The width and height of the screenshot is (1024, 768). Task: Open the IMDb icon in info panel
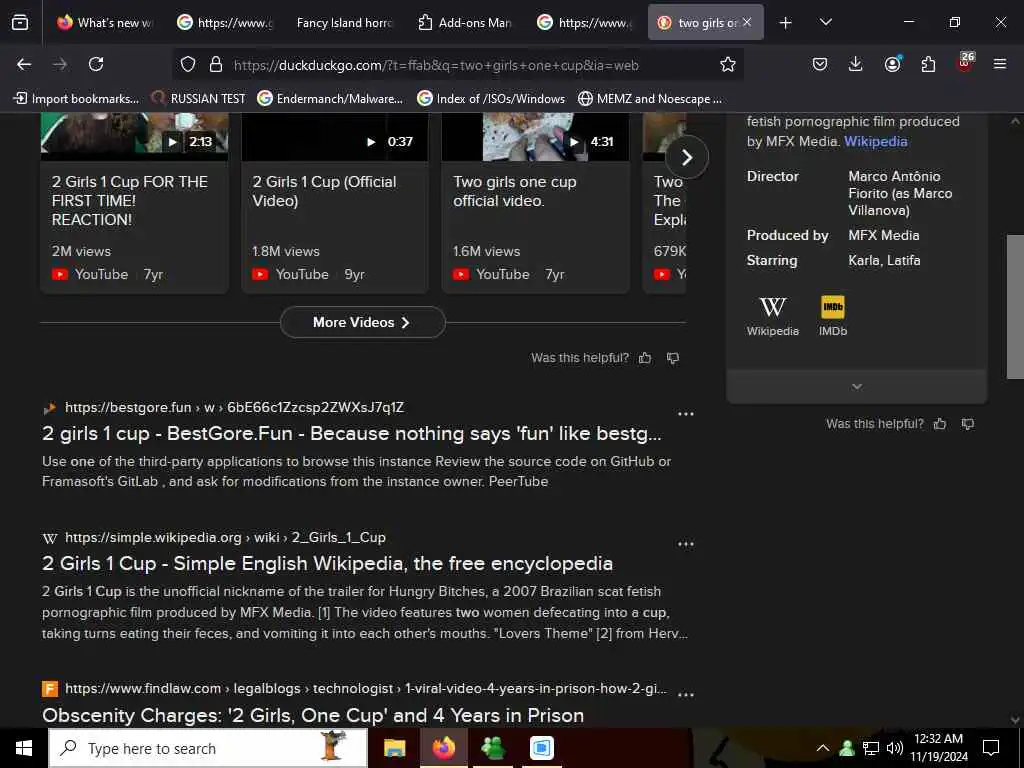[833, 315]
